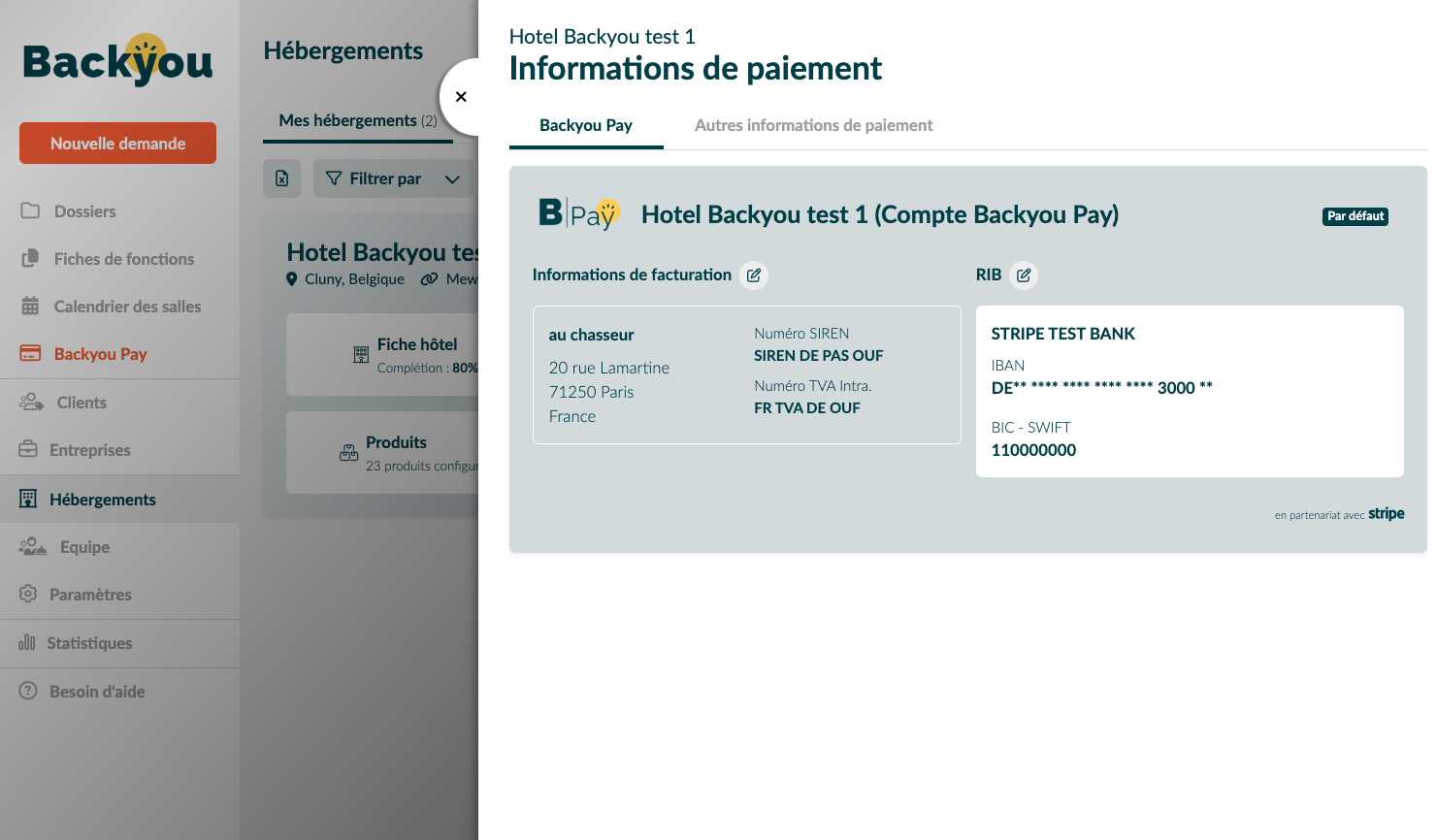
Task: Switch to Backyou Pay tab
Action: tap(586, 125)
